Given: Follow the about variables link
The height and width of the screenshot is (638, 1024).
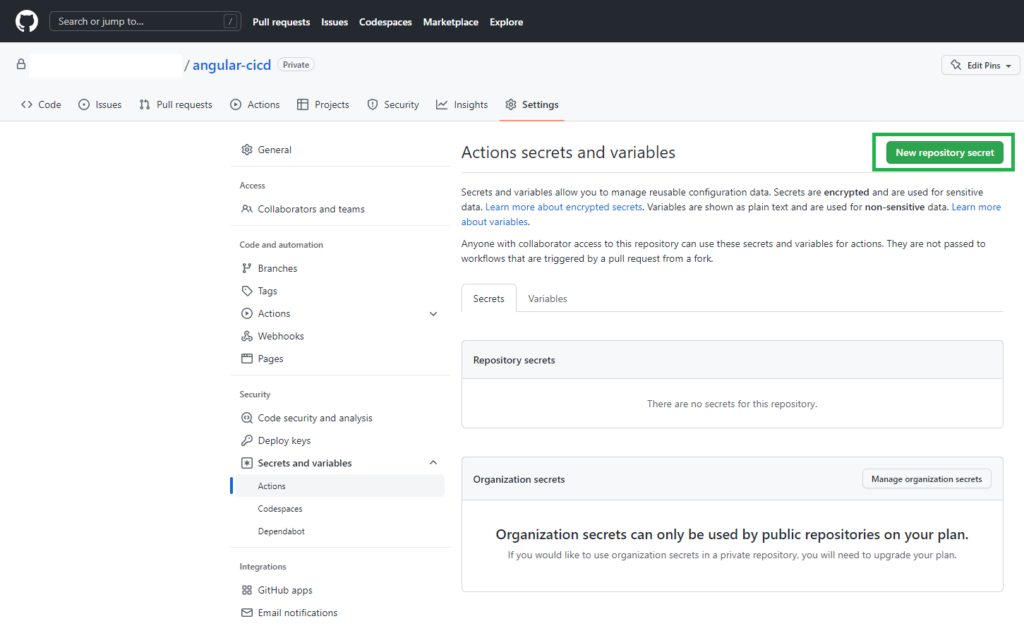Looking at the screenshot, I should (x=494, y=222).
